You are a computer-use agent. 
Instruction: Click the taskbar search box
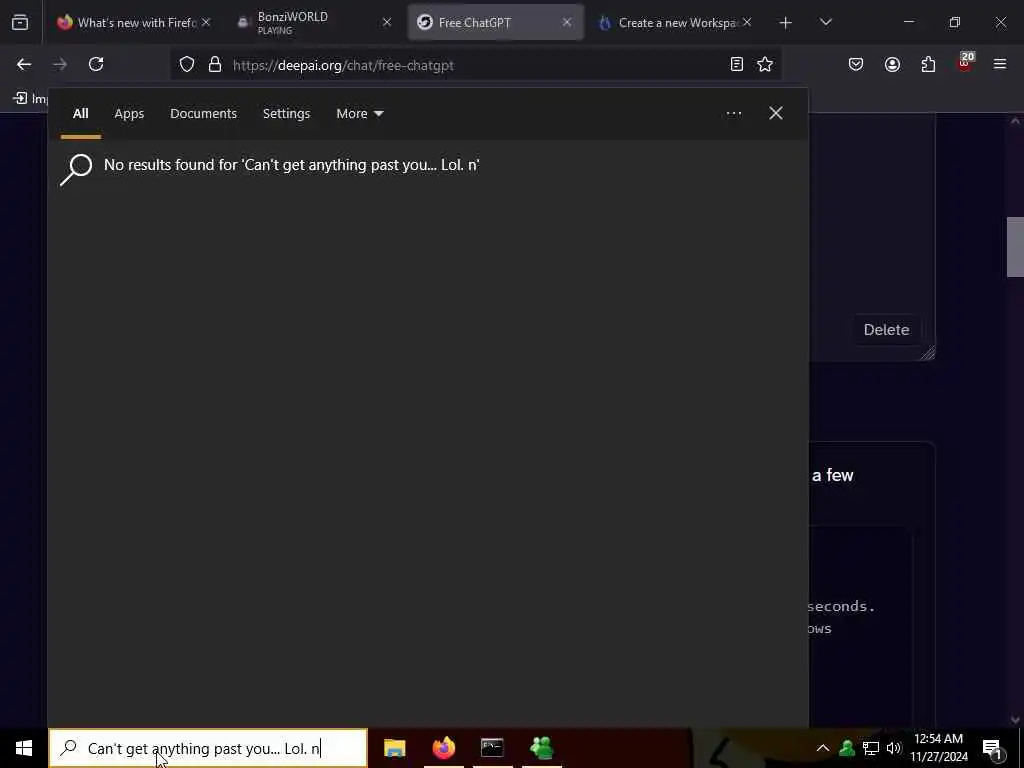pos(208,748)
